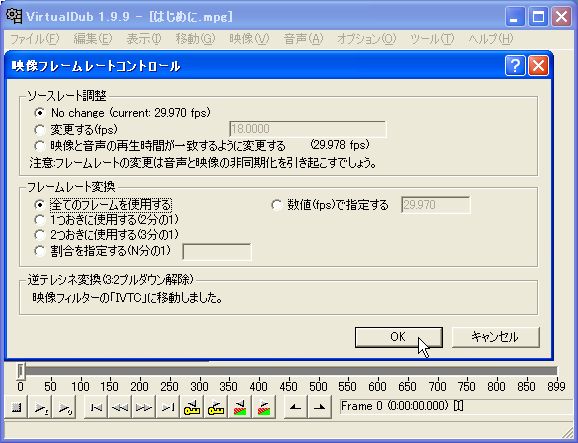Screen dimensions: 578x443
Task: Jump to the first frame icon
Action: click(96, 407)
